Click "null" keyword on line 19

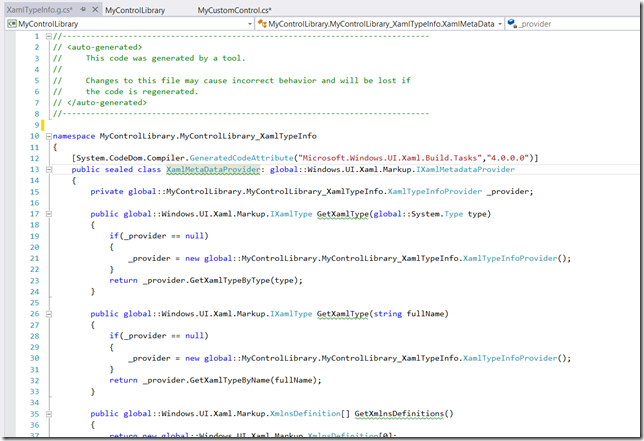coord(194,236)
